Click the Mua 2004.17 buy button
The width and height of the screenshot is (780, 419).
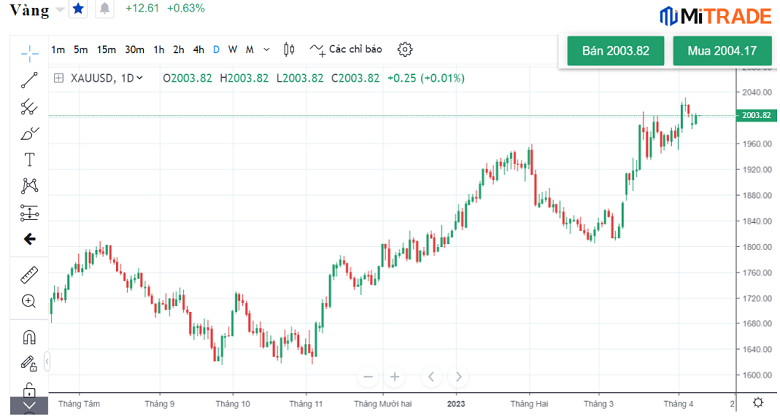coord(722,50)
